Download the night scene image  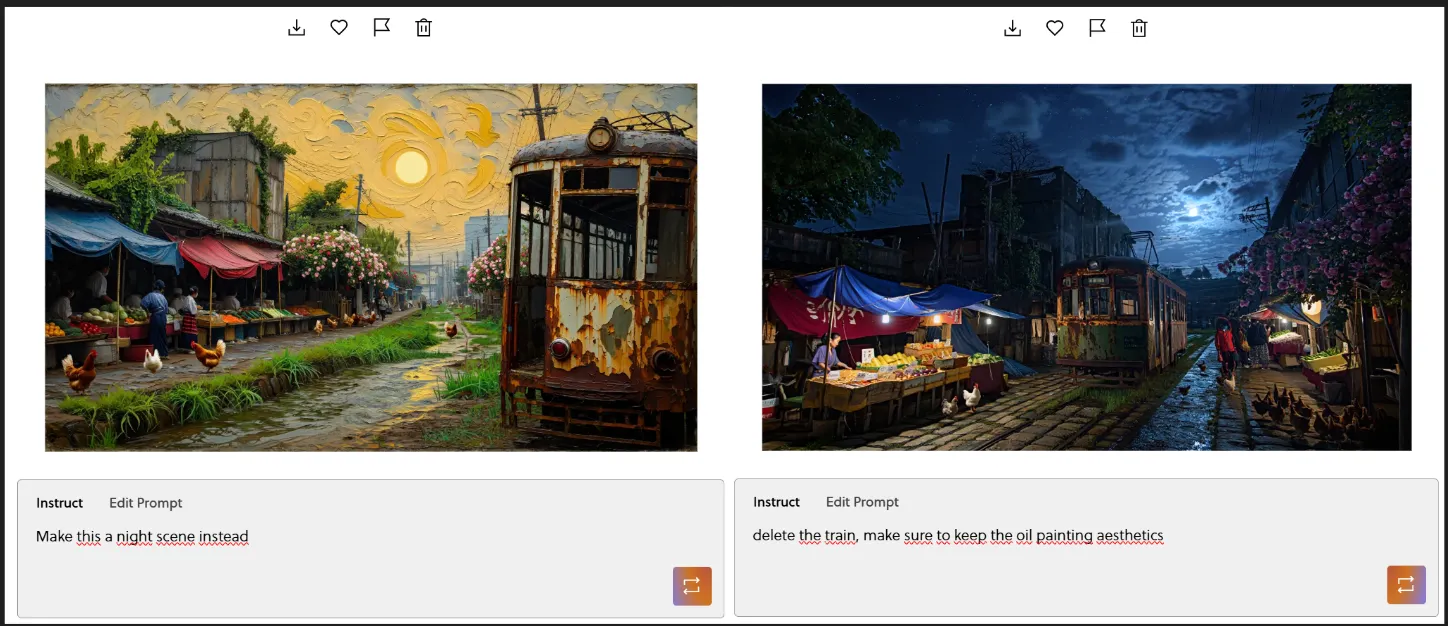pos(1012,28)
